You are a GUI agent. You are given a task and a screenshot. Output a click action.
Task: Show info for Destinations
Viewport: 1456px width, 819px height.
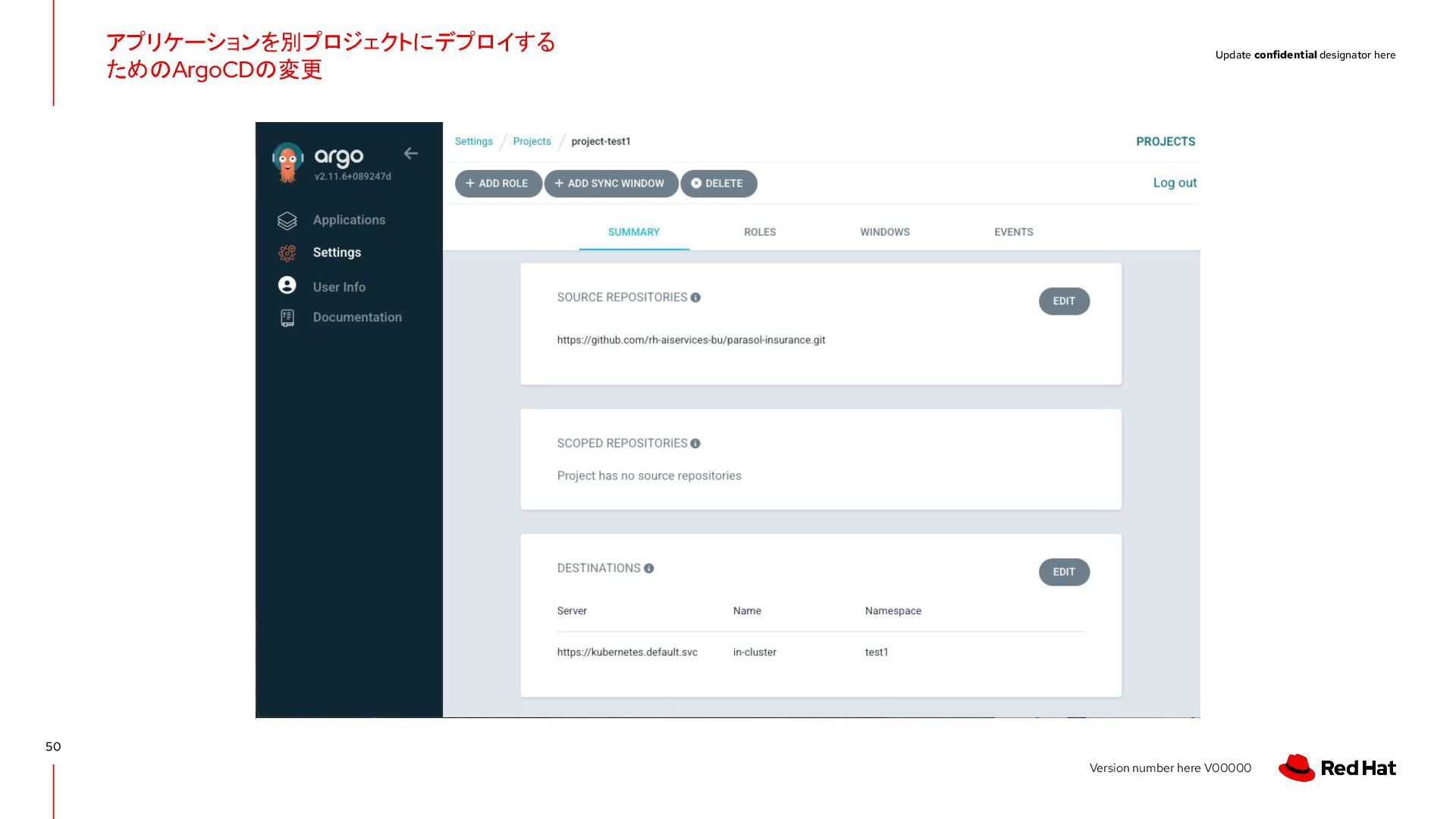pyautogui.click(x=649, y=569)
